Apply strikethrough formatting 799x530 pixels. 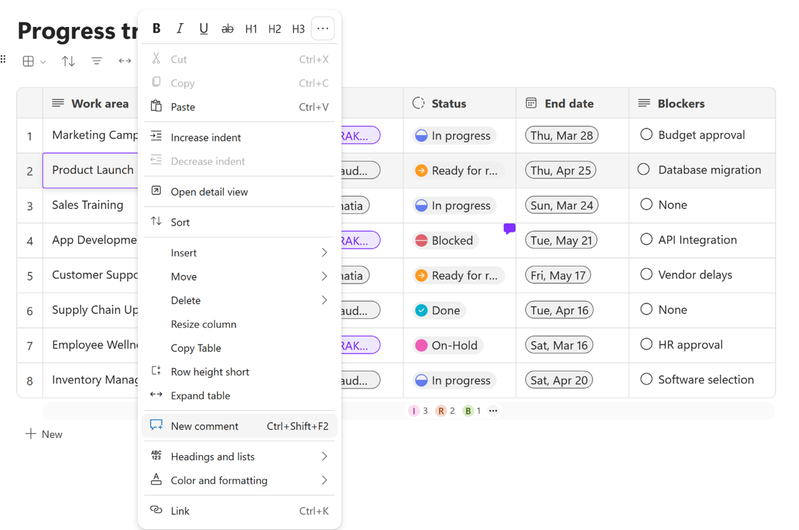click(227, 29)
